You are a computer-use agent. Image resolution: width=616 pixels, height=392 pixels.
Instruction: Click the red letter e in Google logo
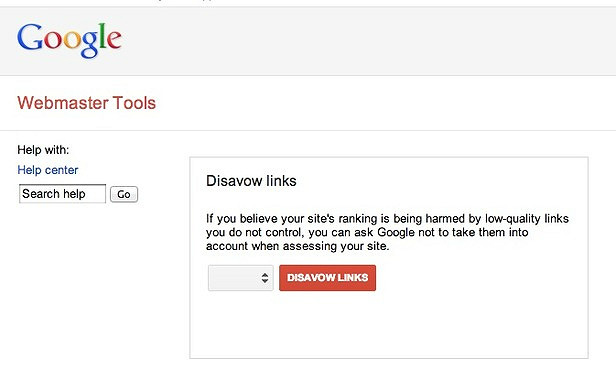tap(114, 39)
